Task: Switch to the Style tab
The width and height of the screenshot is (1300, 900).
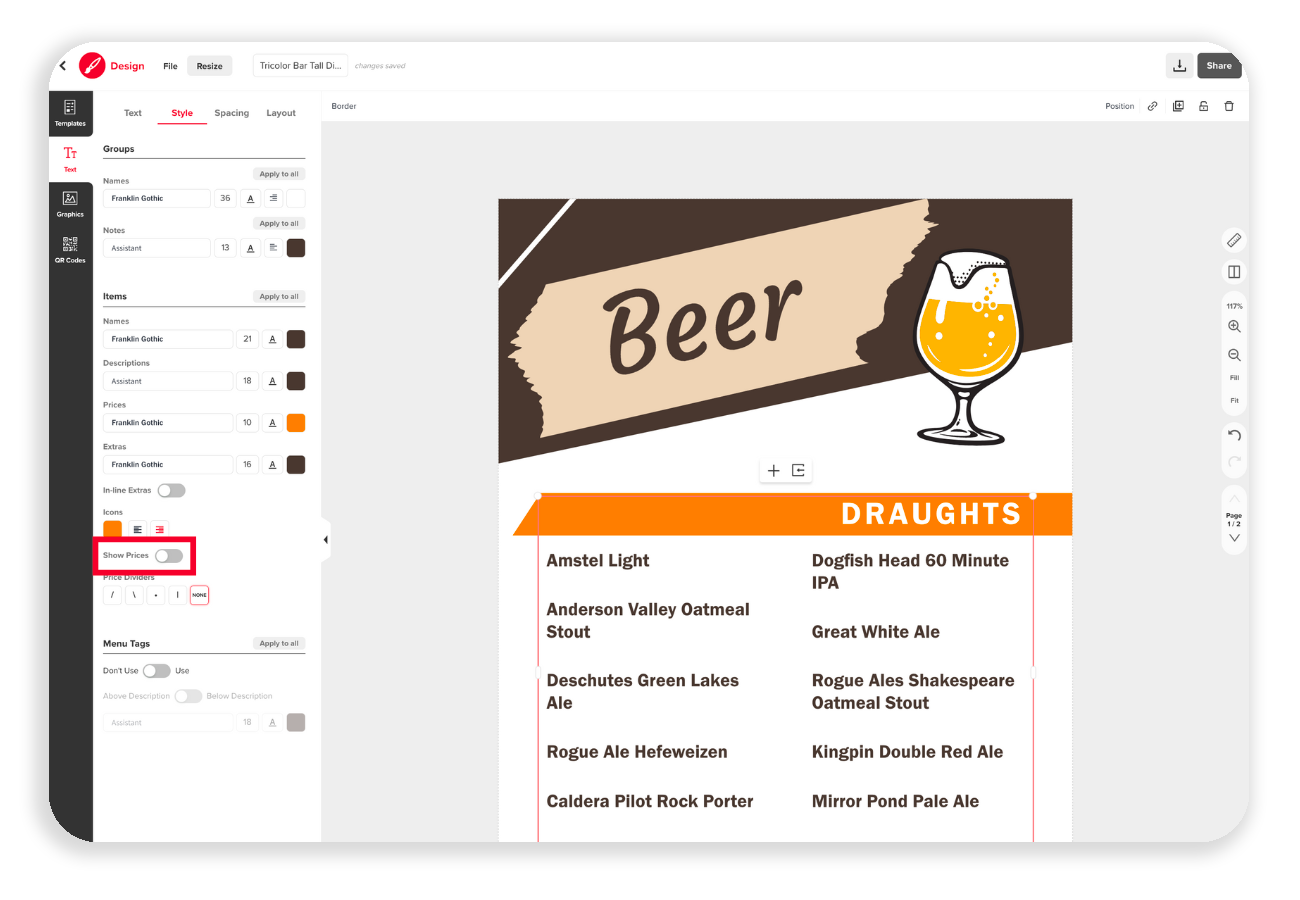Action: (x=182, y=113)
